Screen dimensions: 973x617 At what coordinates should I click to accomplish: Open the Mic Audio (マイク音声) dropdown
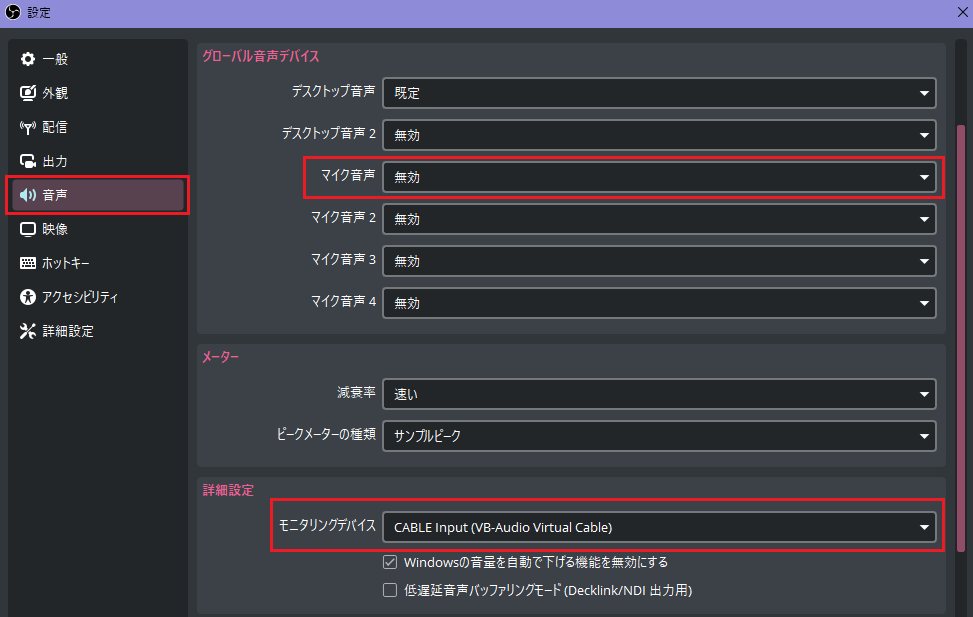tap(658, 177)
